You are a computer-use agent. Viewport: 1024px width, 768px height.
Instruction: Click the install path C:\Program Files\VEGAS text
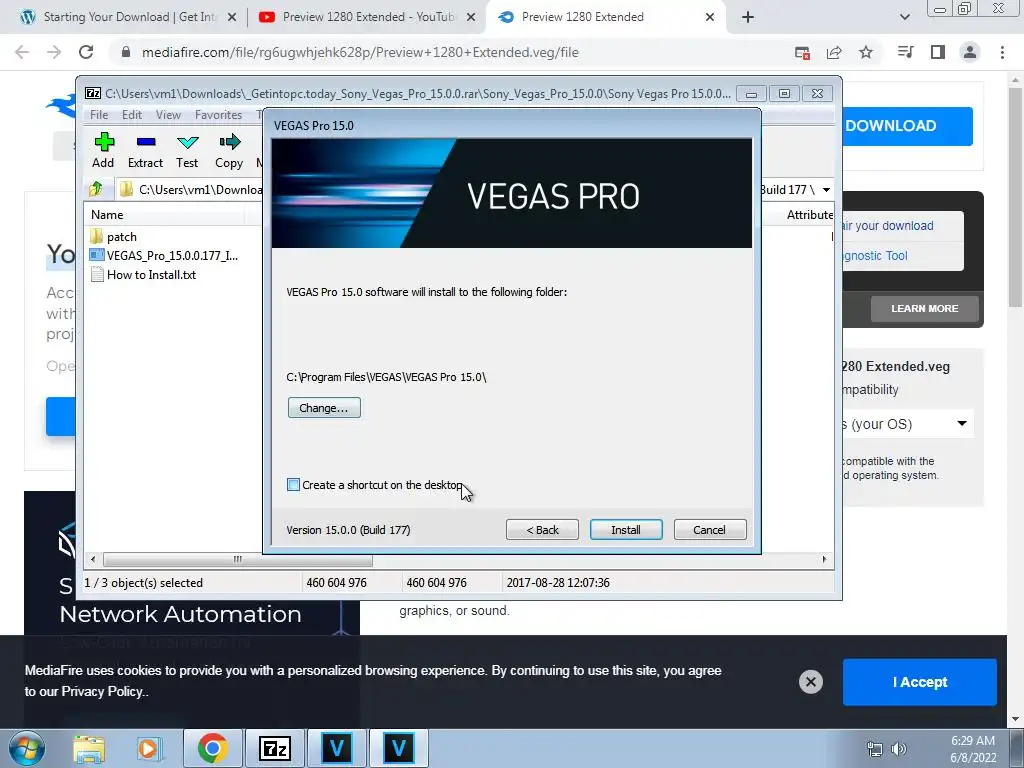(387, 377)
